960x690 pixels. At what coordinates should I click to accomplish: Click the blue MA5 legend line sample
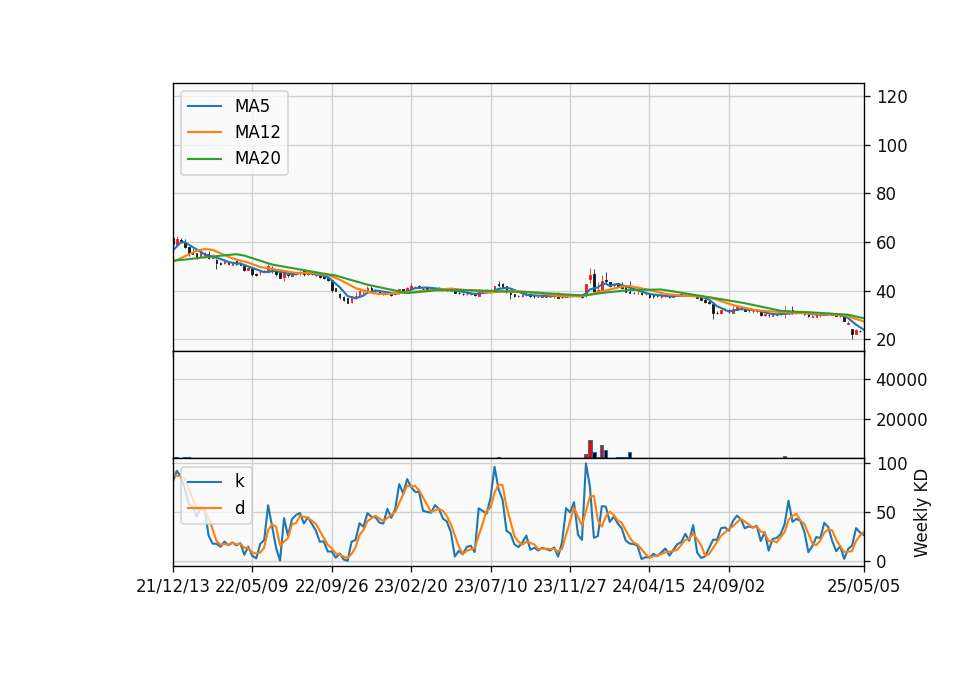pos(204,106)
